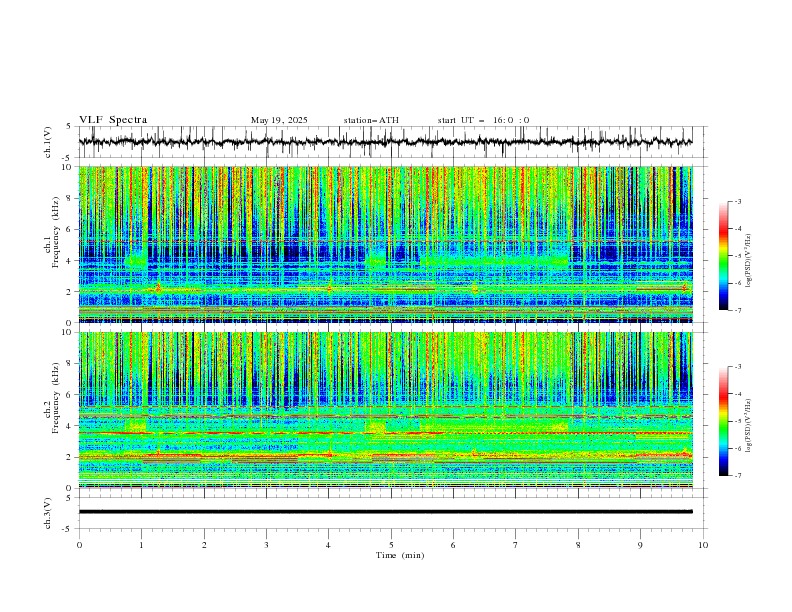
Task: Click the "ch.3(V)" axis label
Action: 48,513
